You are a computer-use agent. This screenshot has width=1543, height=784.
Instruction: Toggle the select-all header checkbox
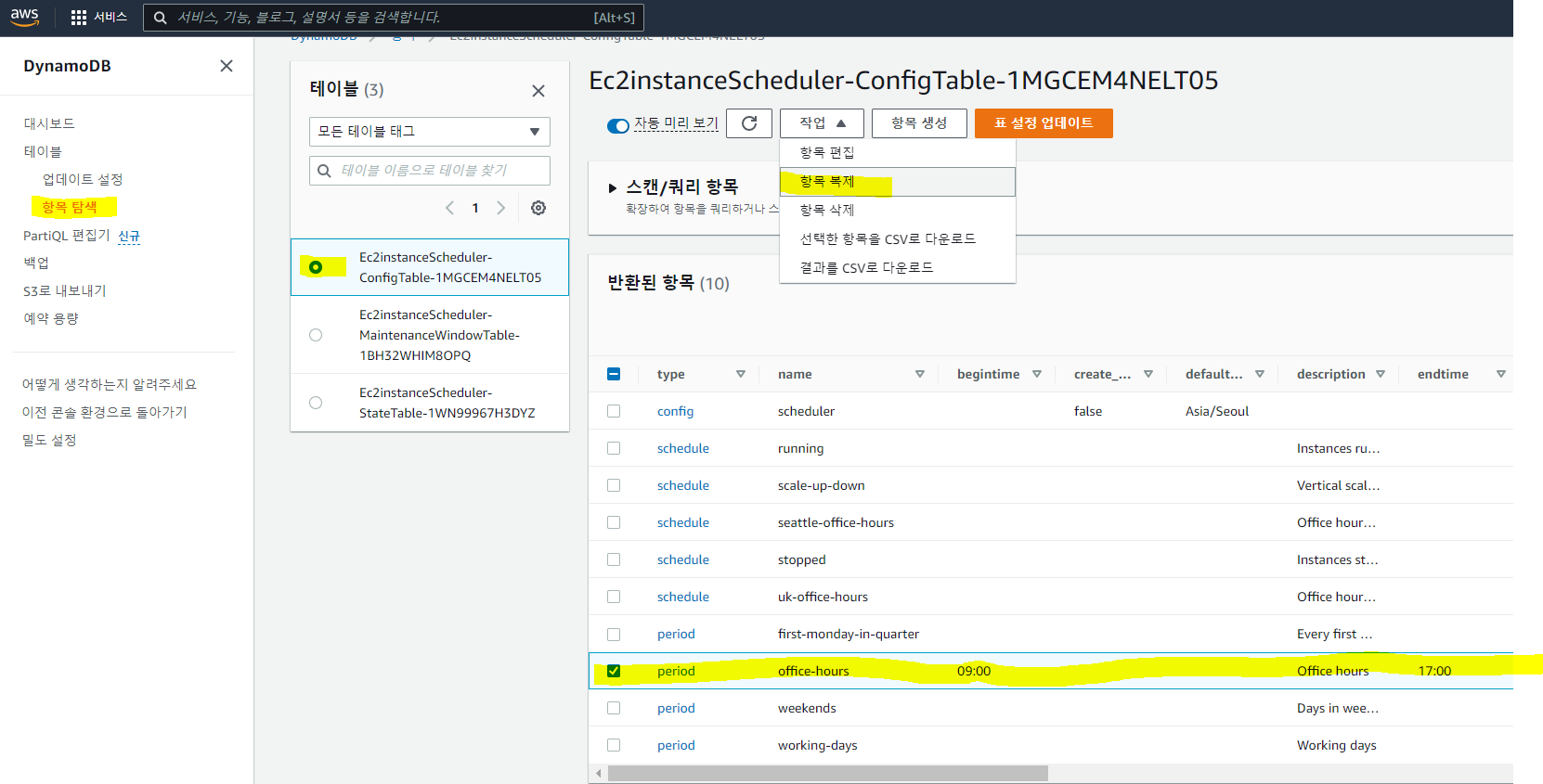tap(614, 374)
